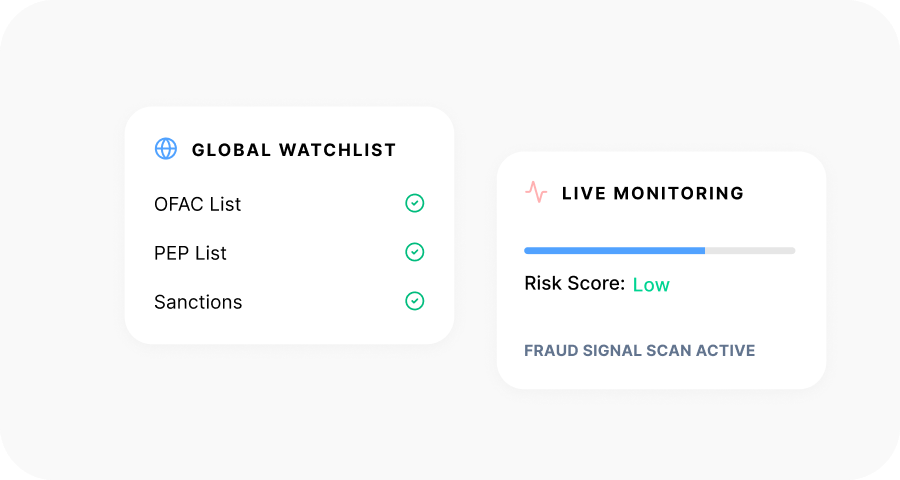Click the green Low risk value
This screenshot has width=900, height=480.
(651, 285)
